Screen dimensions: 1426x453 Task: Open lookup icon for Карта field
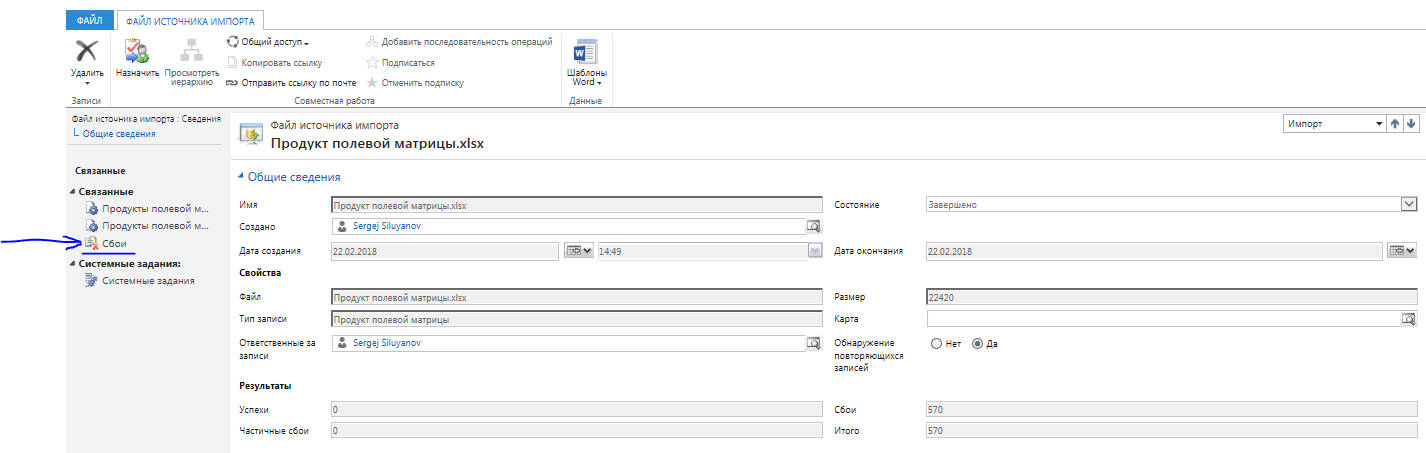(x=1409, y=319)
